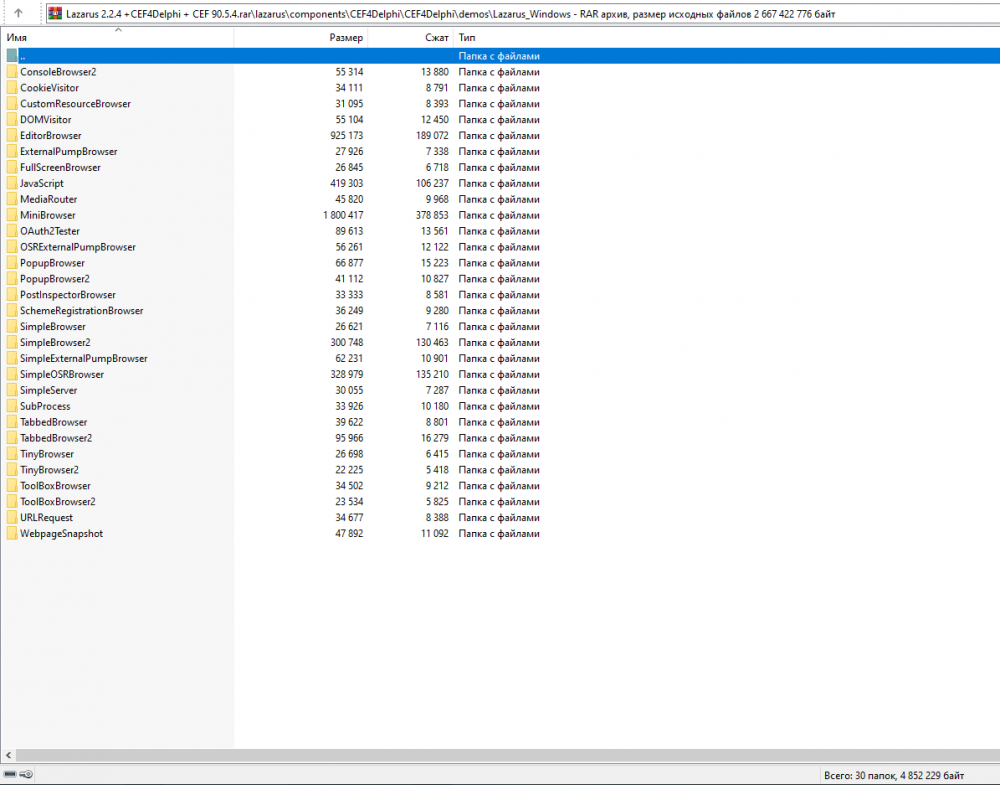Click the WinRAR archive icon in the path bar
1000x785 pixels.
coord(55,13)
